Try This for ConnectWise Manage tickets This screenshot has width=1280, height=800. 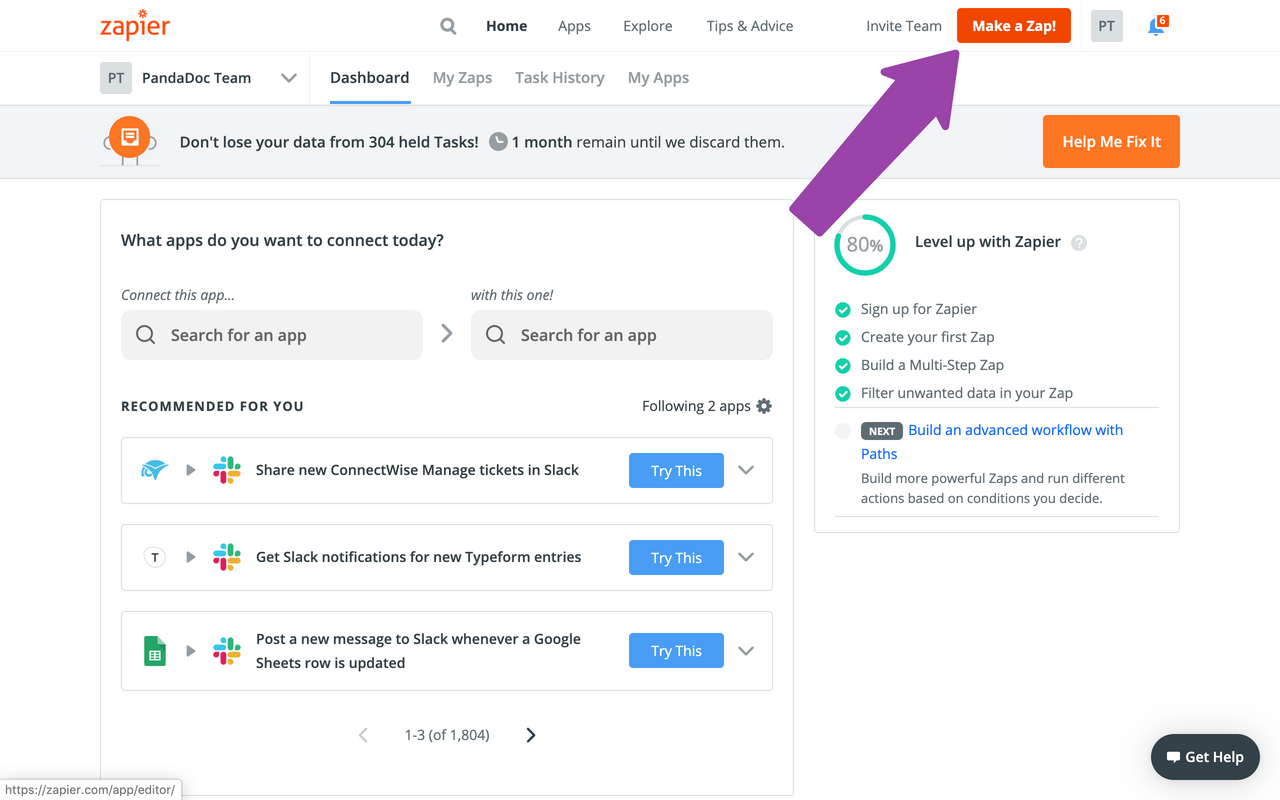(x=676, y=470)
